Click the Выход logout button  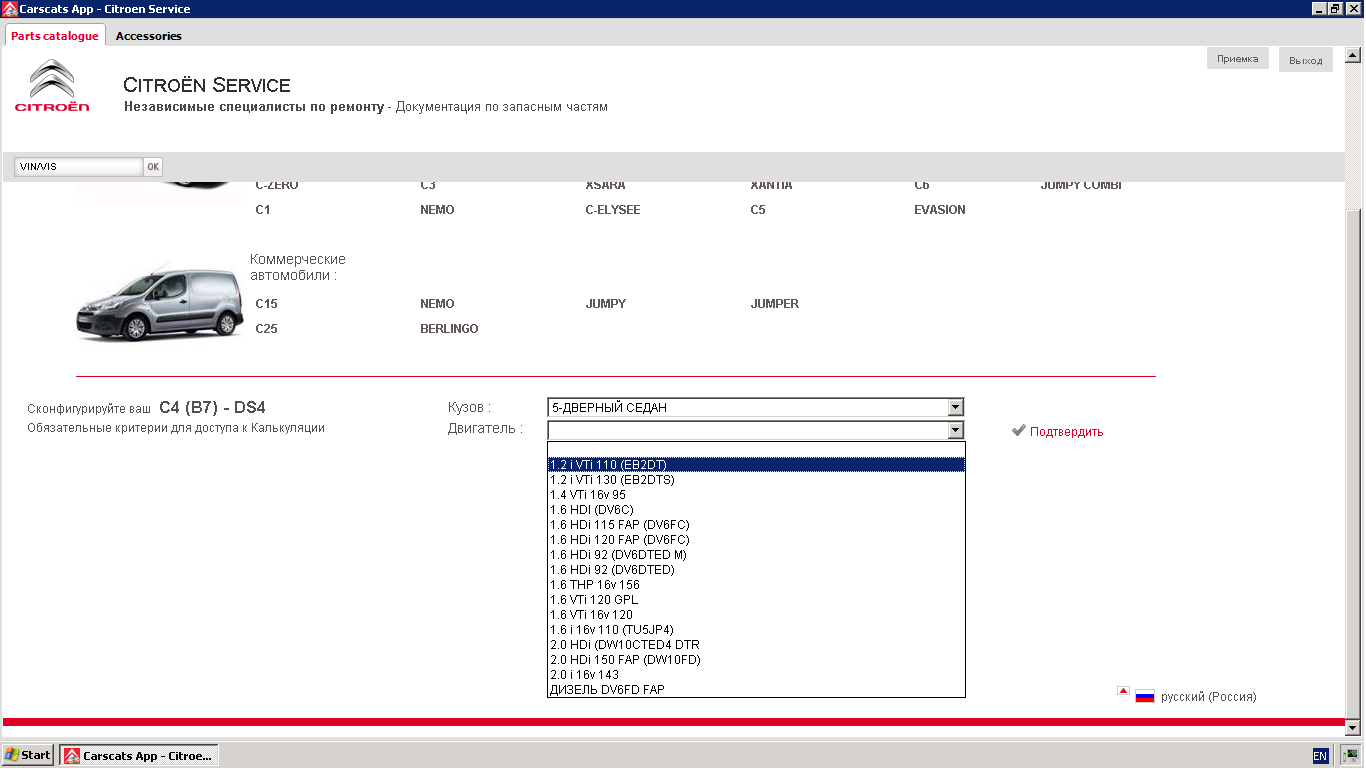point(1306,60)
